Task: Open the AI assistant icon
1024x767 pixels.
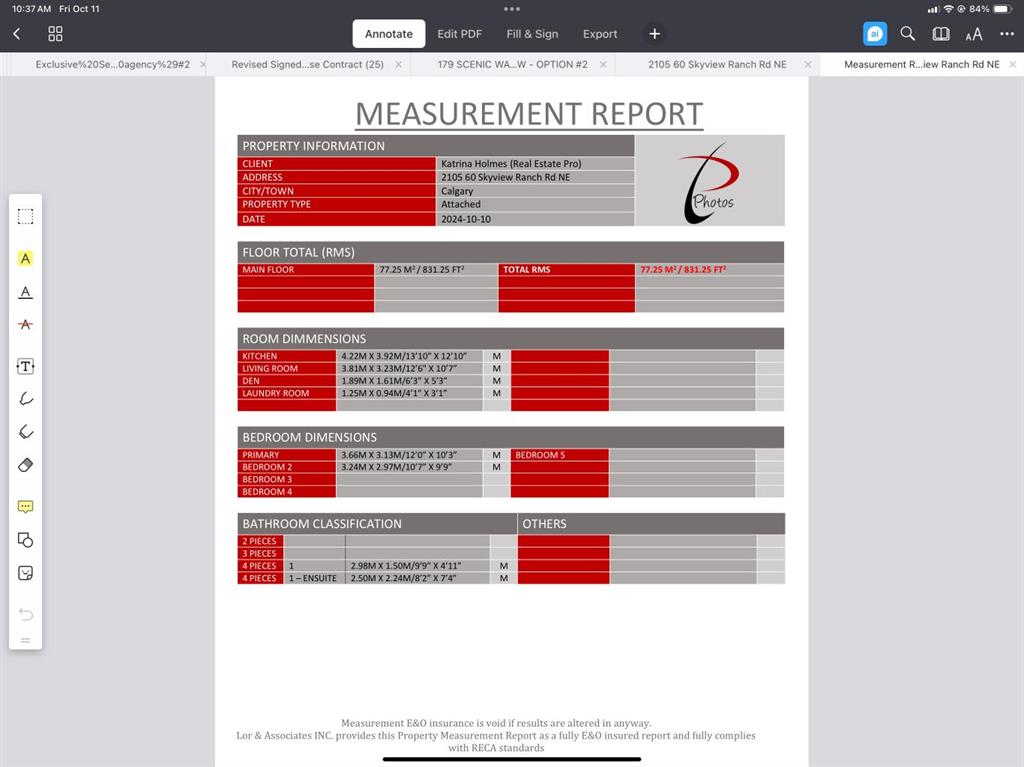Action: pos(875,34)
